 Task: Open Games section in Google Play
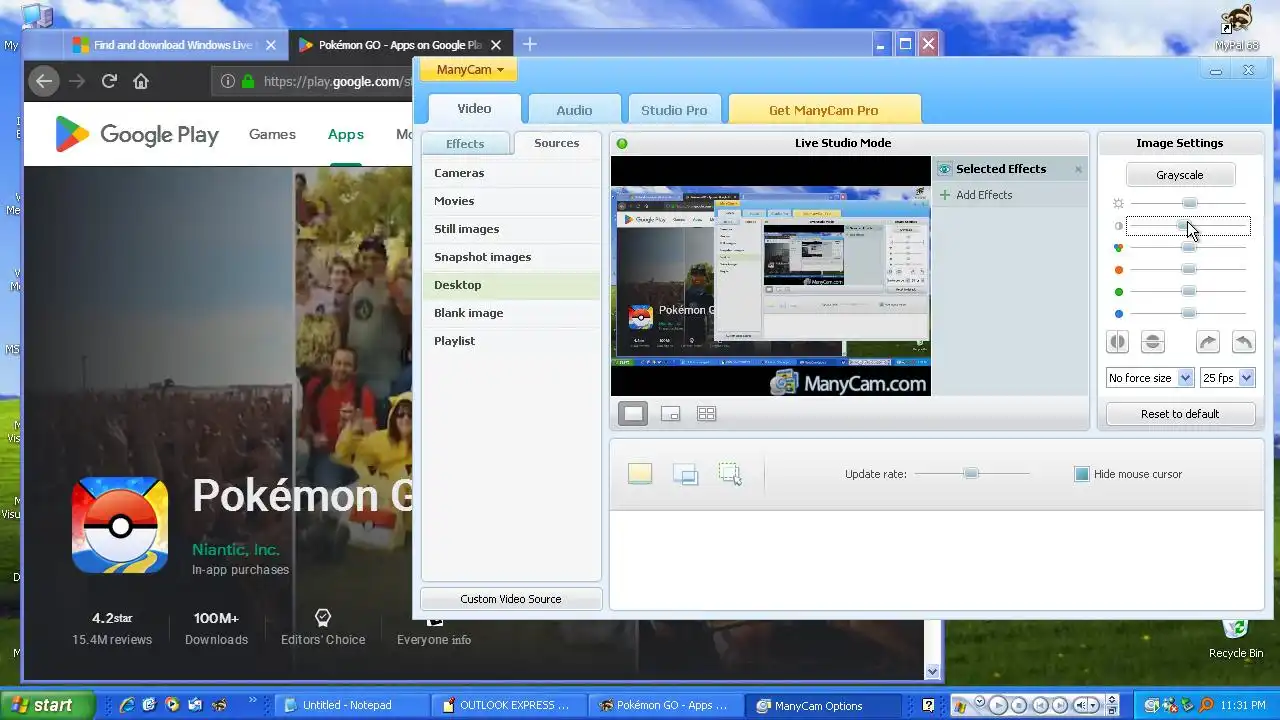coord(272,134)
